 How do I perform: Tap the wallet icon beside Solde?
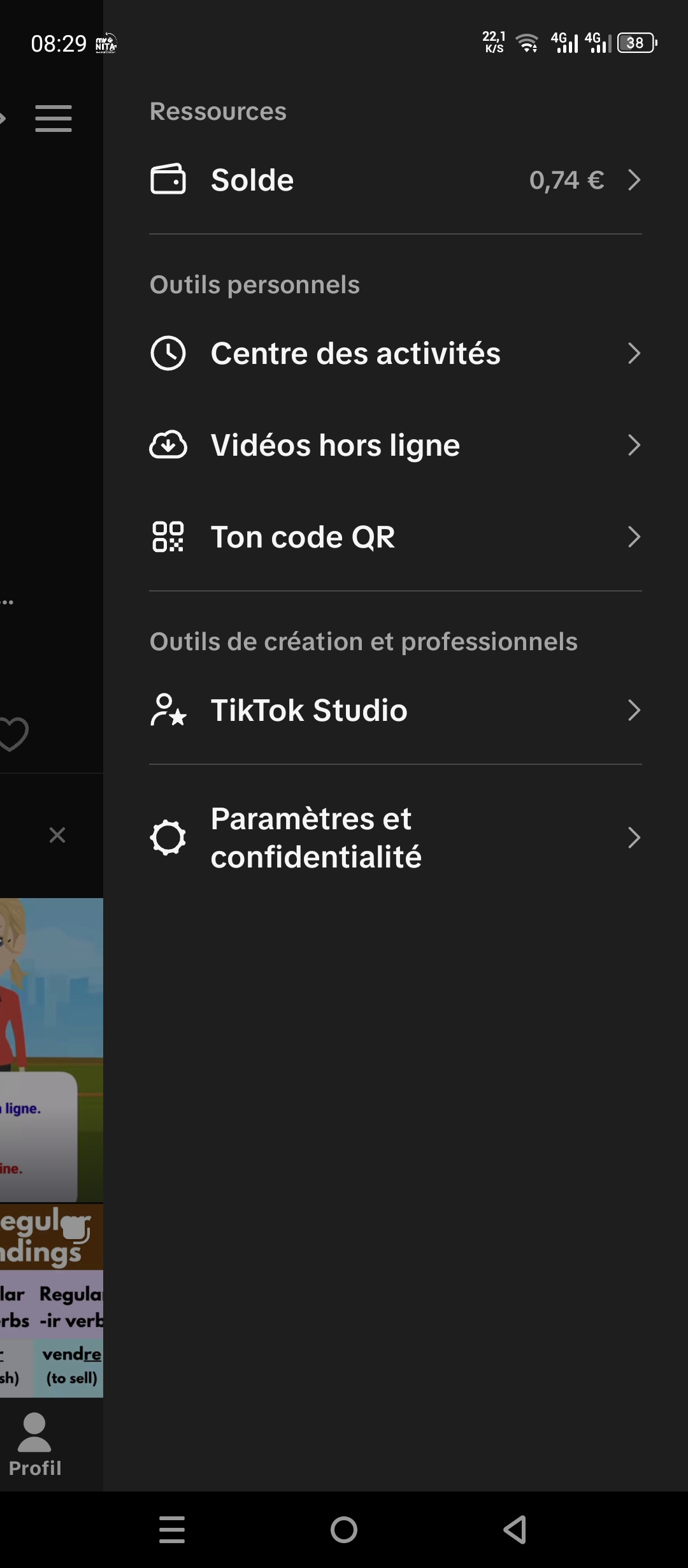pos(168,179)
